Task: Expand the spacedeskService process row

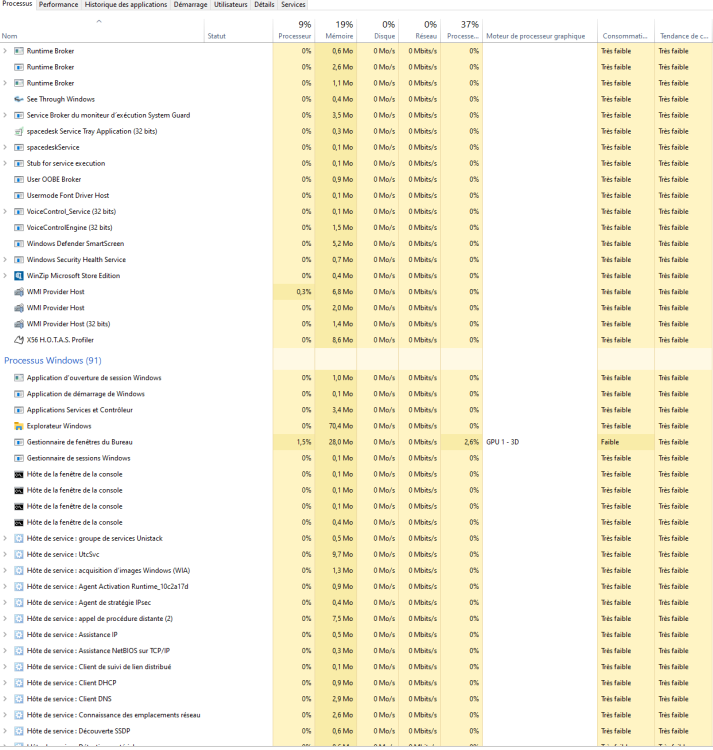Action: tap(5, 147)
